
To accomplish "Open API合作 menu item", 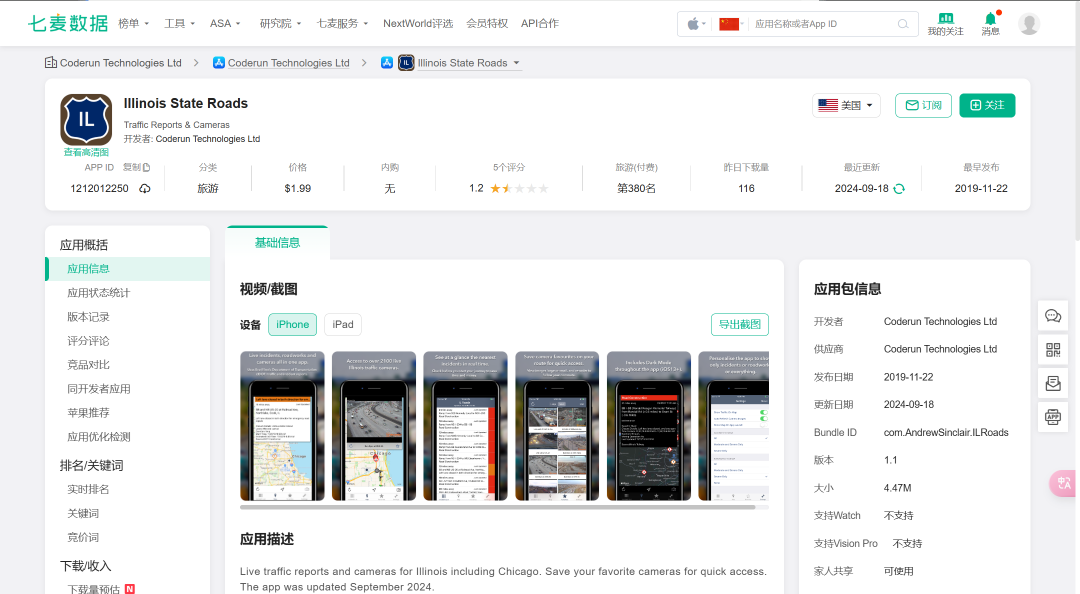I will tap(540, 23).
